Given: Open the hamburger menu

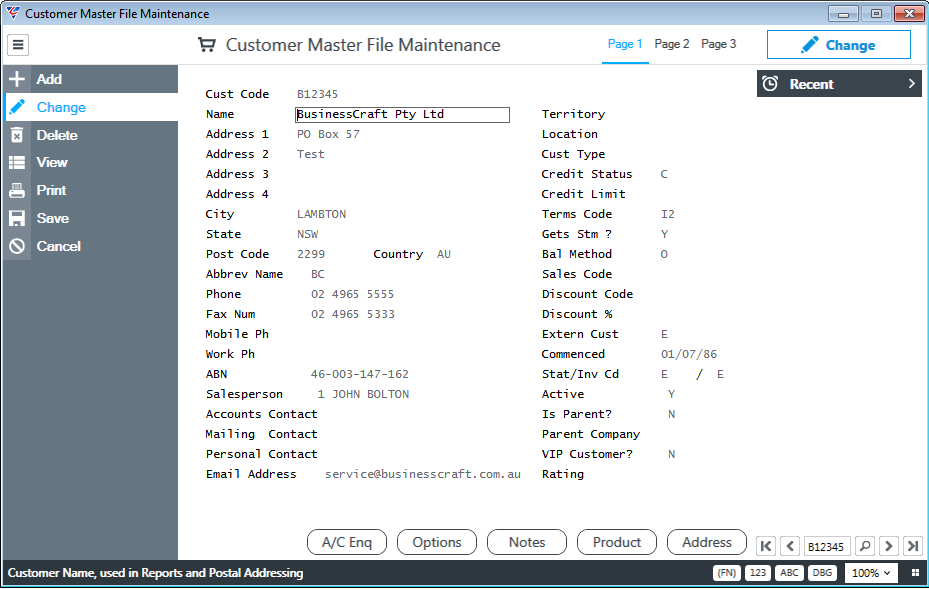Looking at the screenshot, I should click(x=18, y=44).
